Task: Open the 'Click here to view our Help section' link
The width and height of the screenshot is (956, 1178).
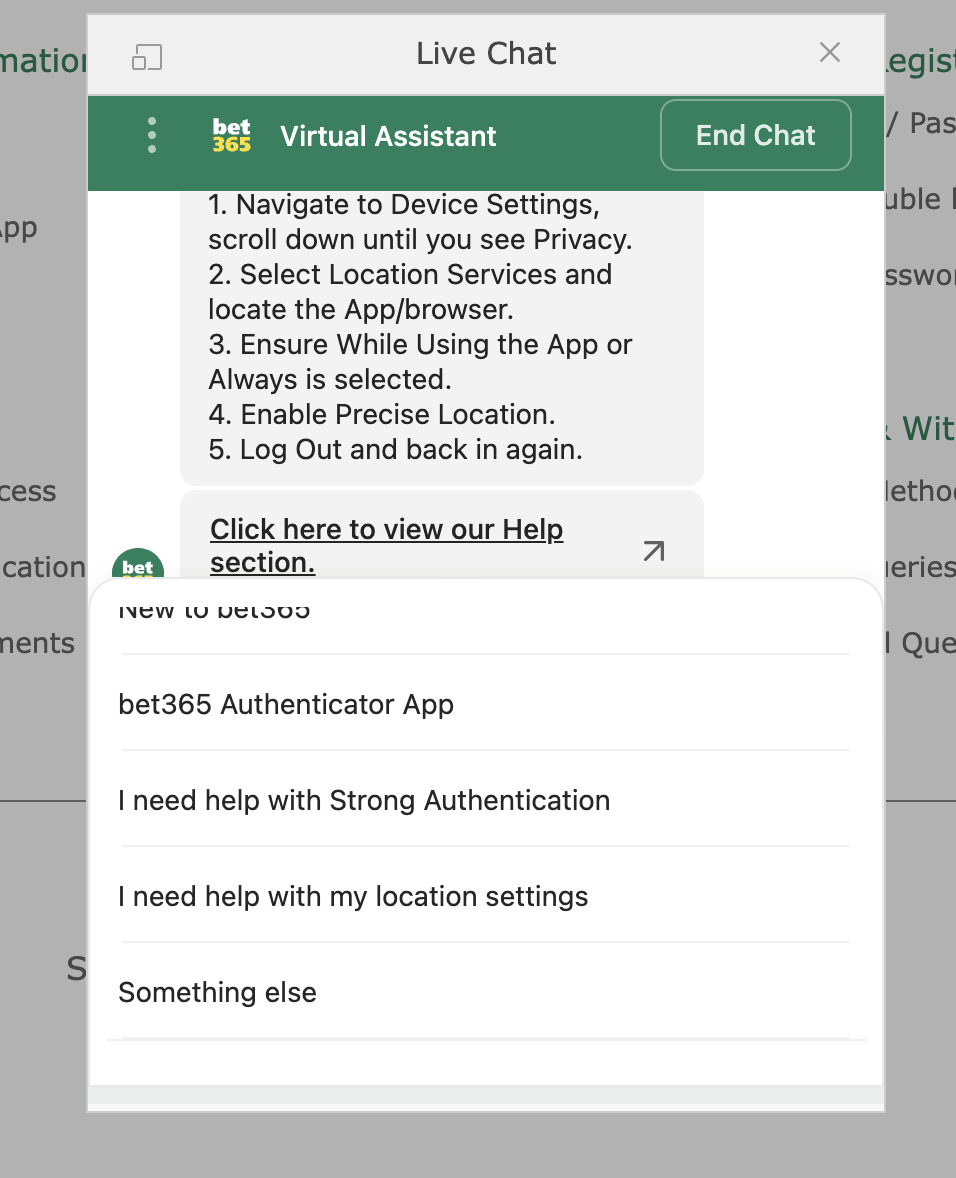Action: (386, 545)
